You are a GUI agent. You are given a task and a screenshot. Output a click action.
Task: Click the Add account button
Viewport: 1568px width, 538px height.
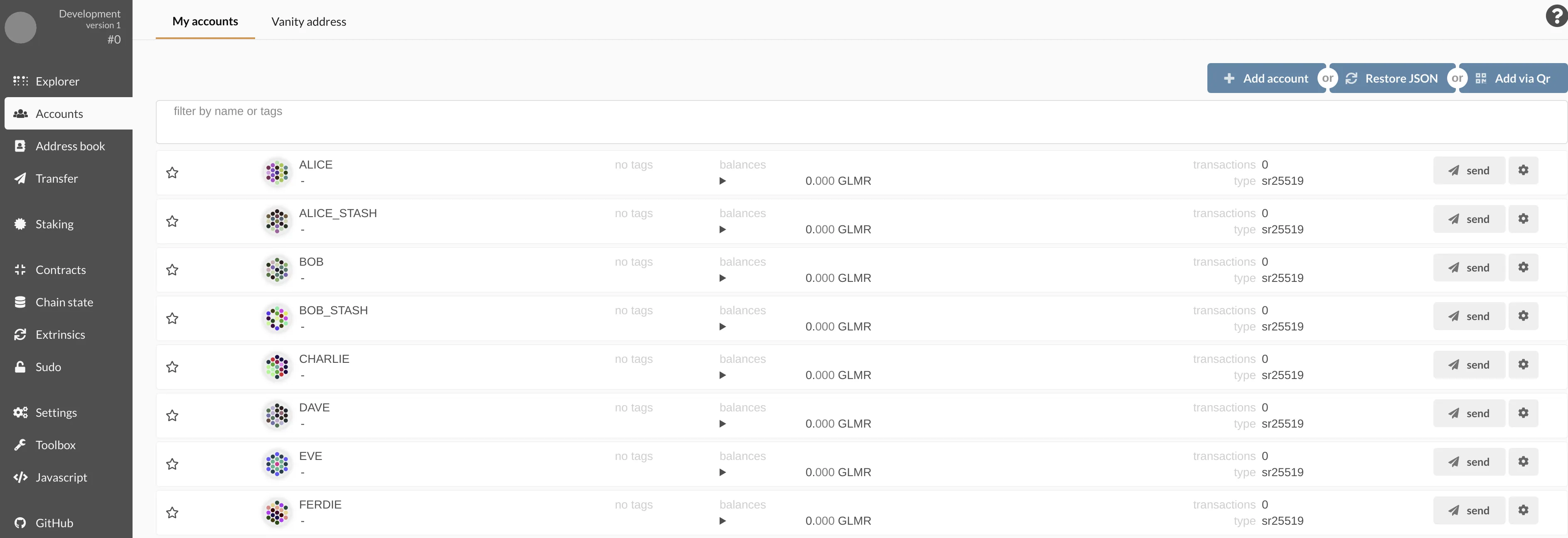pos(1266,78)
